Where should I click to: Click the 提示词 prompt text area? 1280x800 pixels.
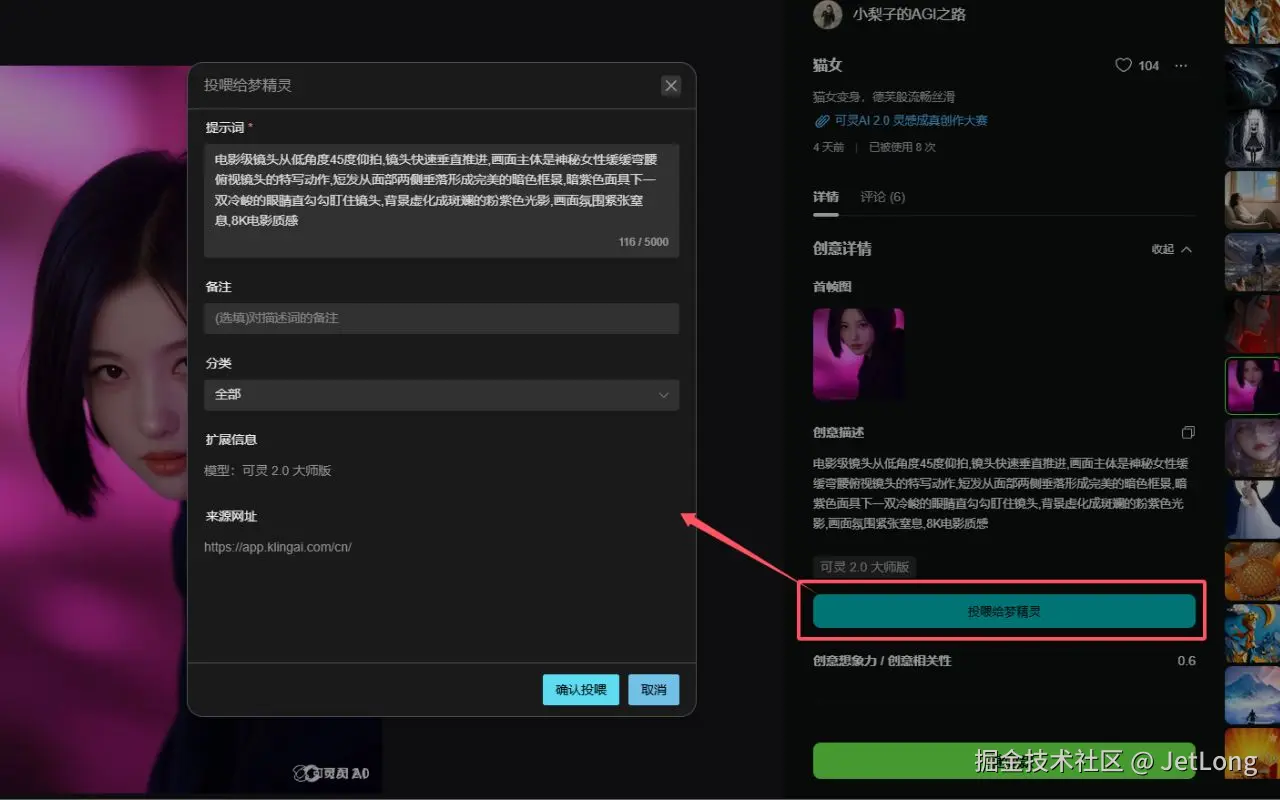442,200
